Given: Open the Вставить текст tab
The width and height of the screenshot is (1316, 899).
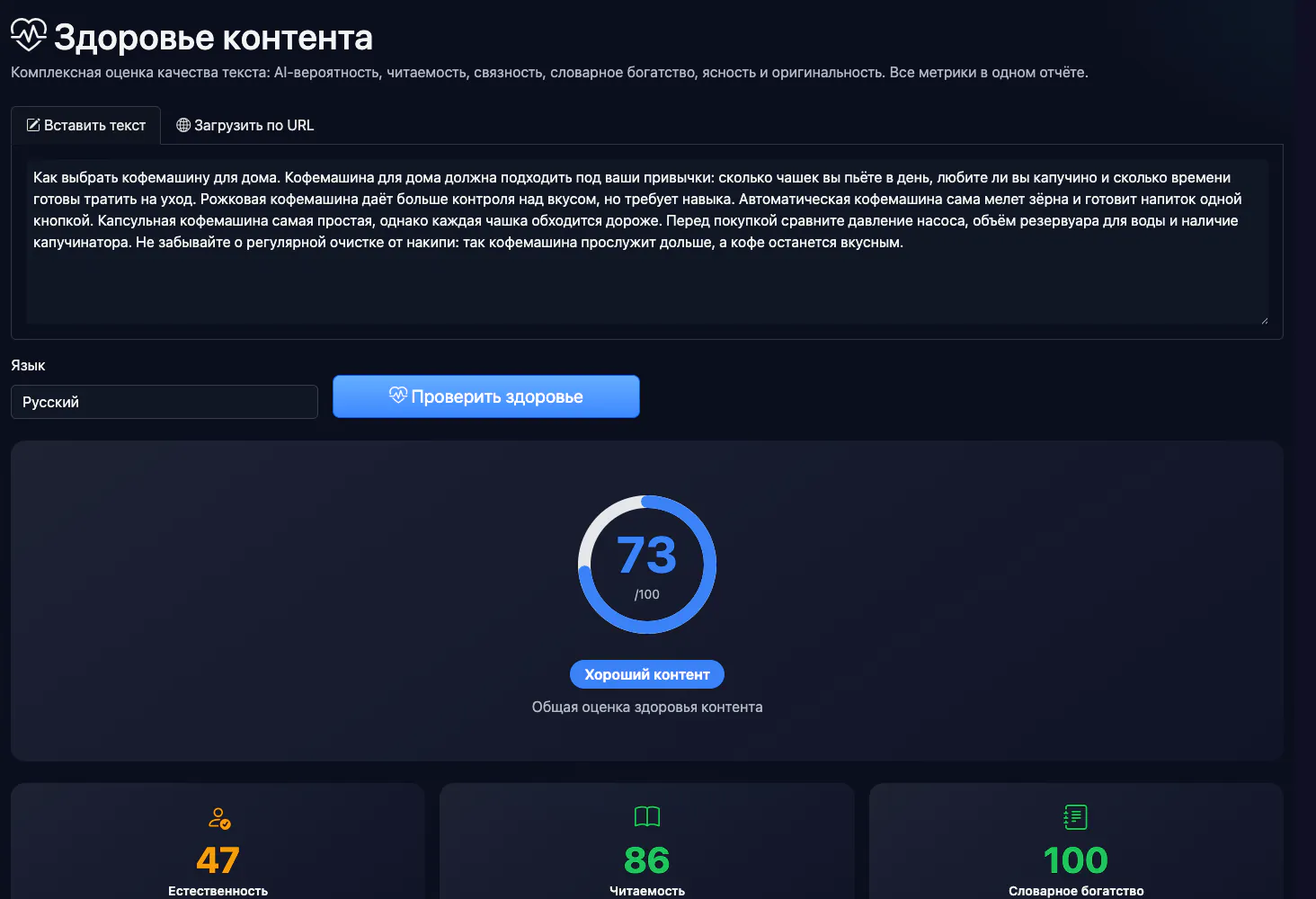Looking at the screenshot, I should click(86, 125).
